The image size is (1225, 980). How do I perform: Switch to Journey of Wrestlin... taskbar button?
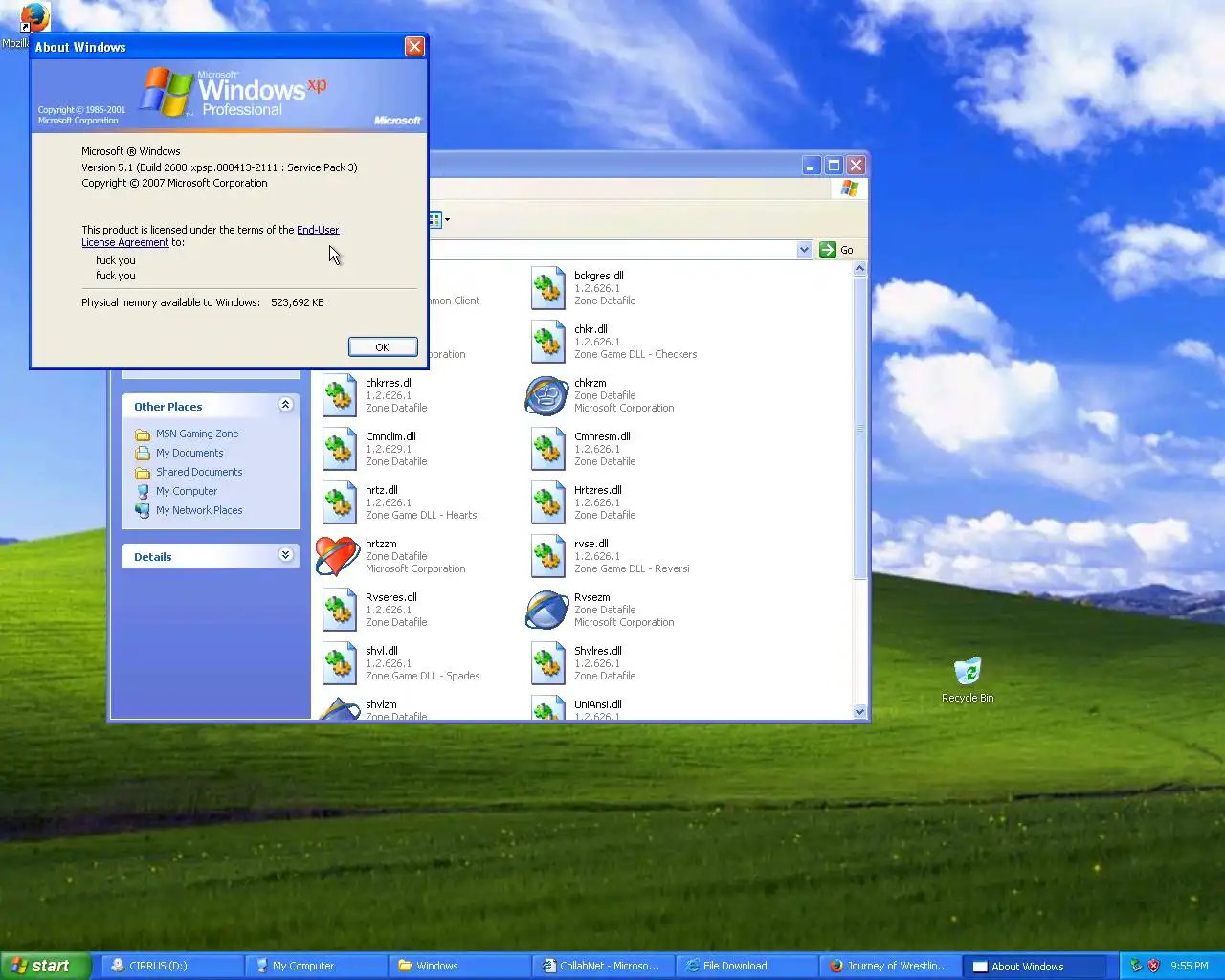point(890,966)
